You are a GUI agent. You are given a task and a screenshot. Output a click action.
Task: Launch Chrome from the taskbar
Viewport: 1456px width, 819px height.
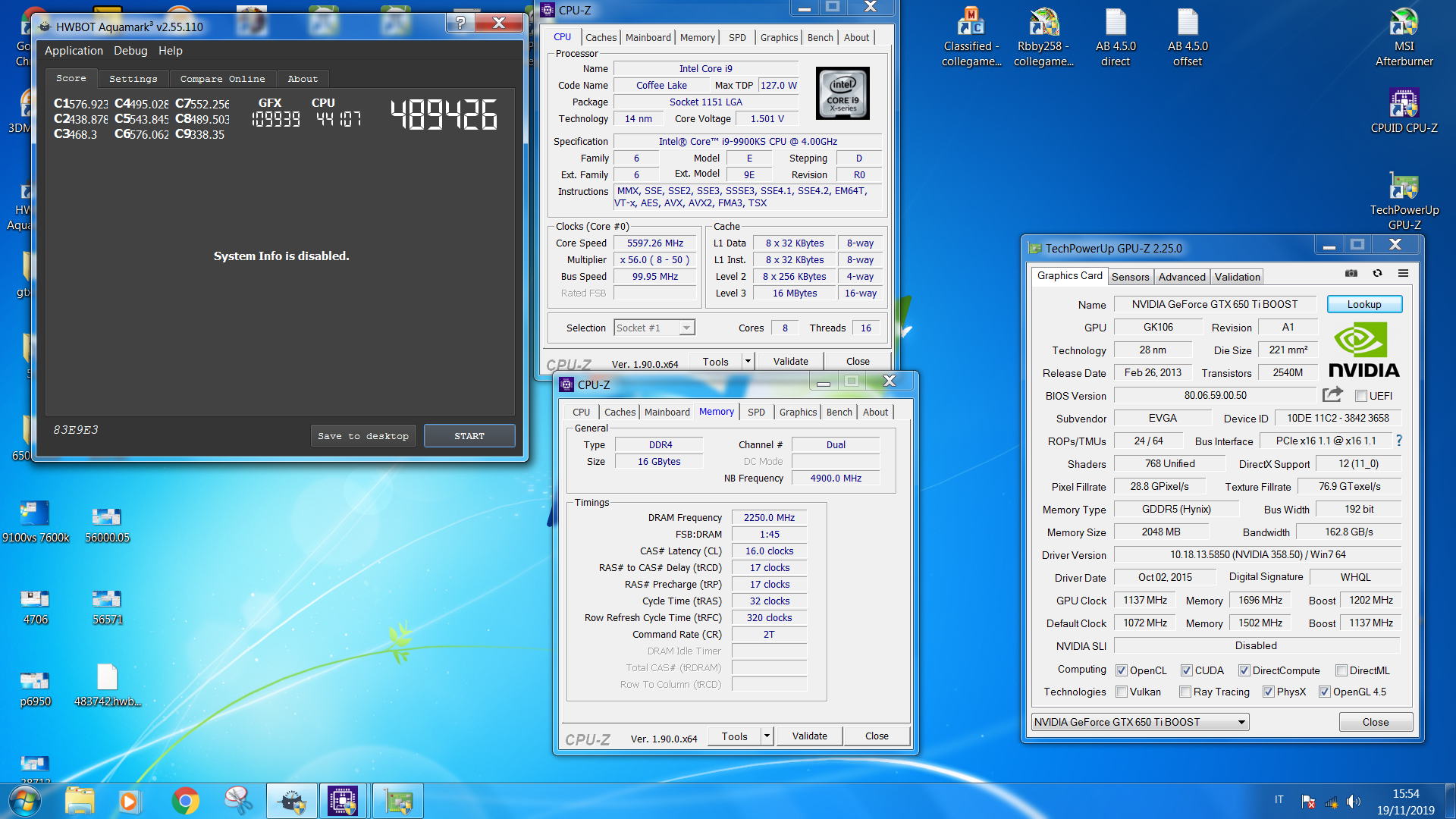pyautogui.click(x=185, y=801)
